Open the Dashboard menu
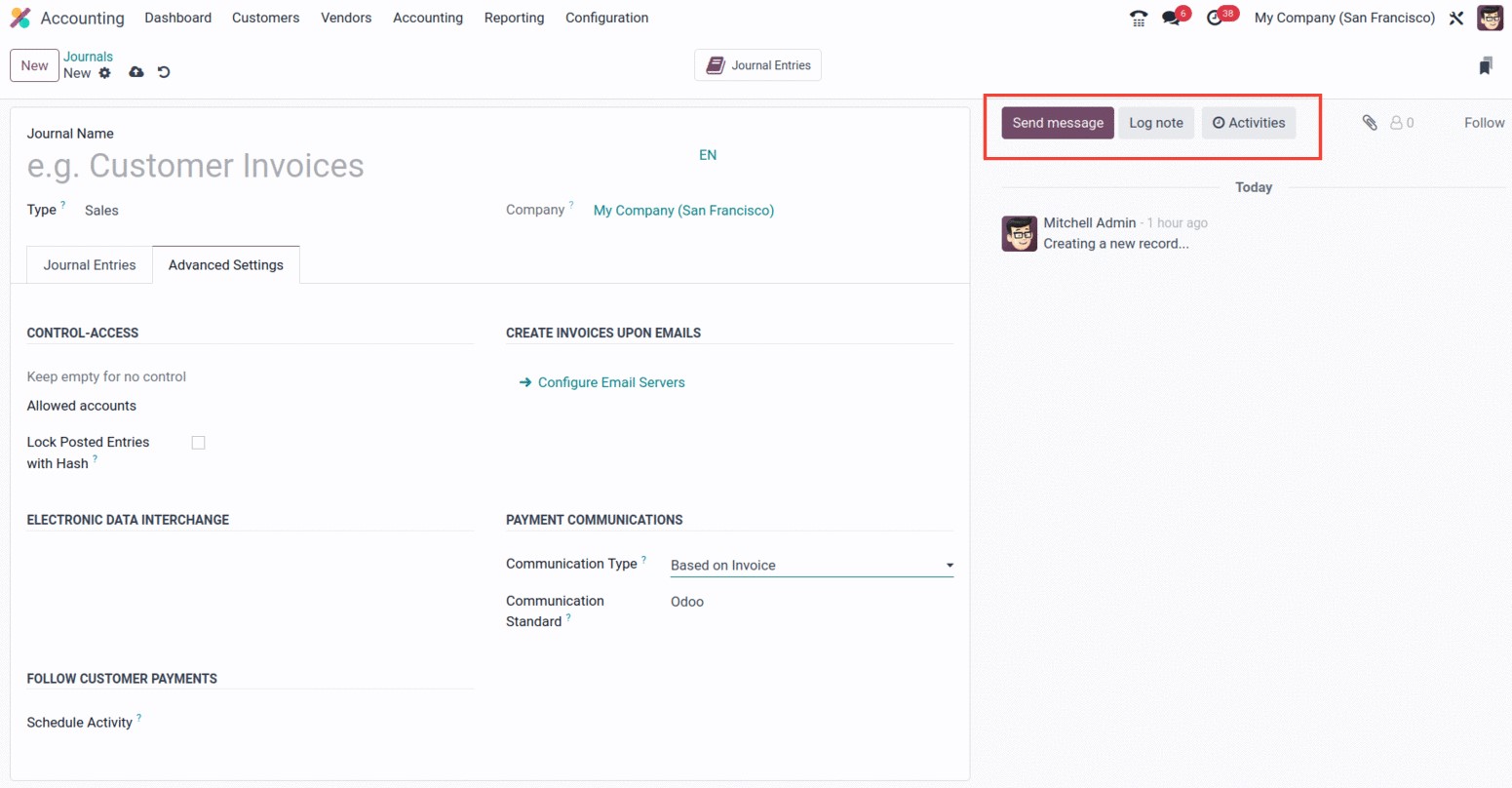 click(177, 18)
